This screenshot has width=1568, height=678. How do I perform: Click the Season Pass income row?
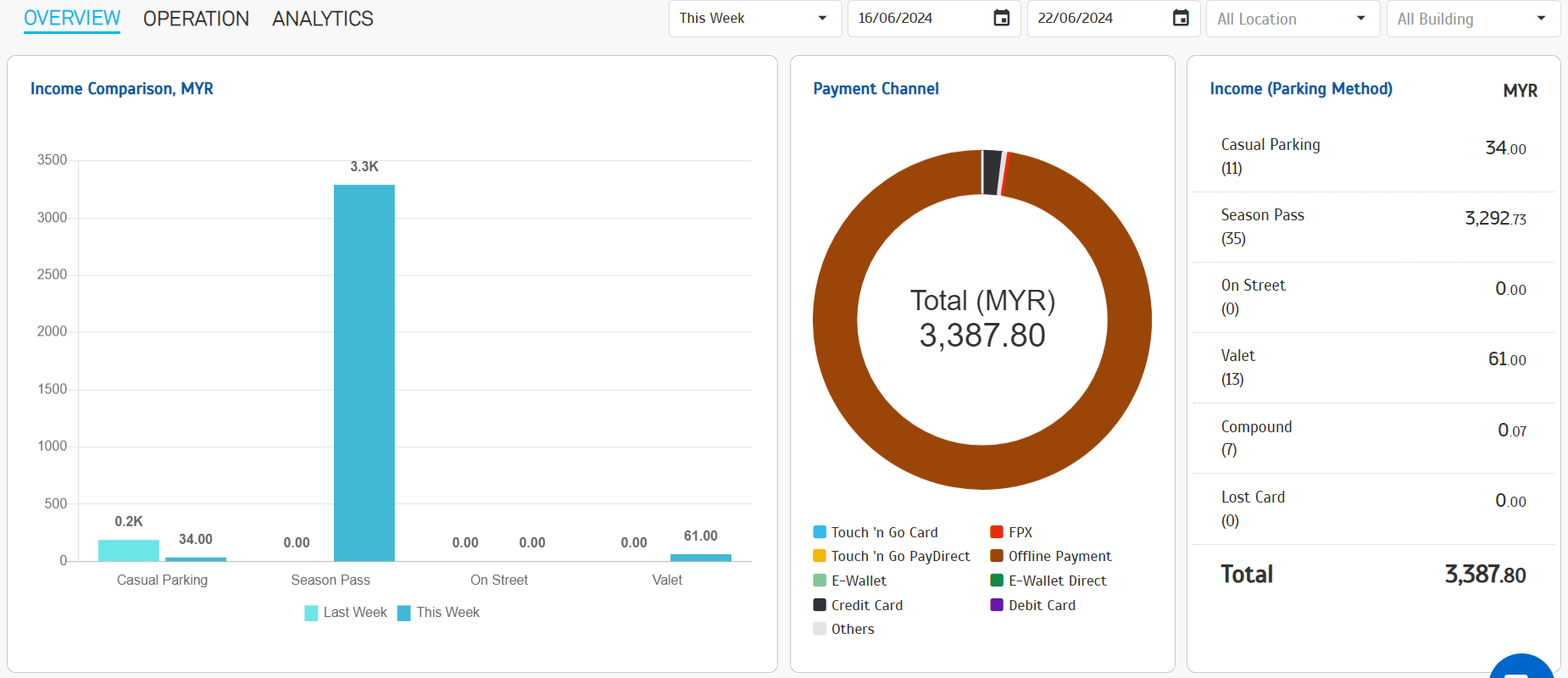(1373, 227)
